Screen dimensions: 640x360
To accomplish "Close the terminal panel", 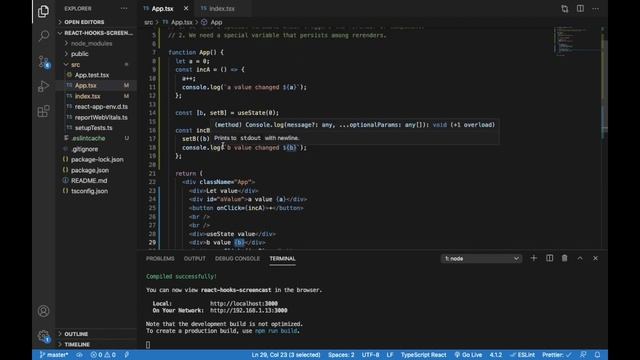I will (x=596, y=258).
